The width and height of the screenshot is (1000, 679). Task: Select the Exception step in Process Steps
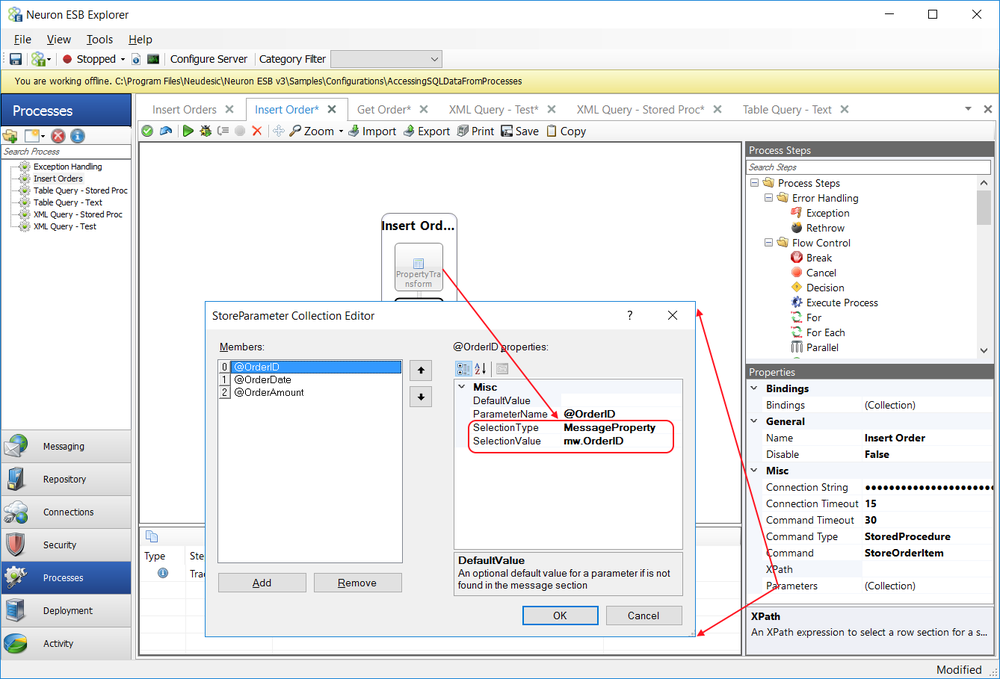[x=827, y=213]
